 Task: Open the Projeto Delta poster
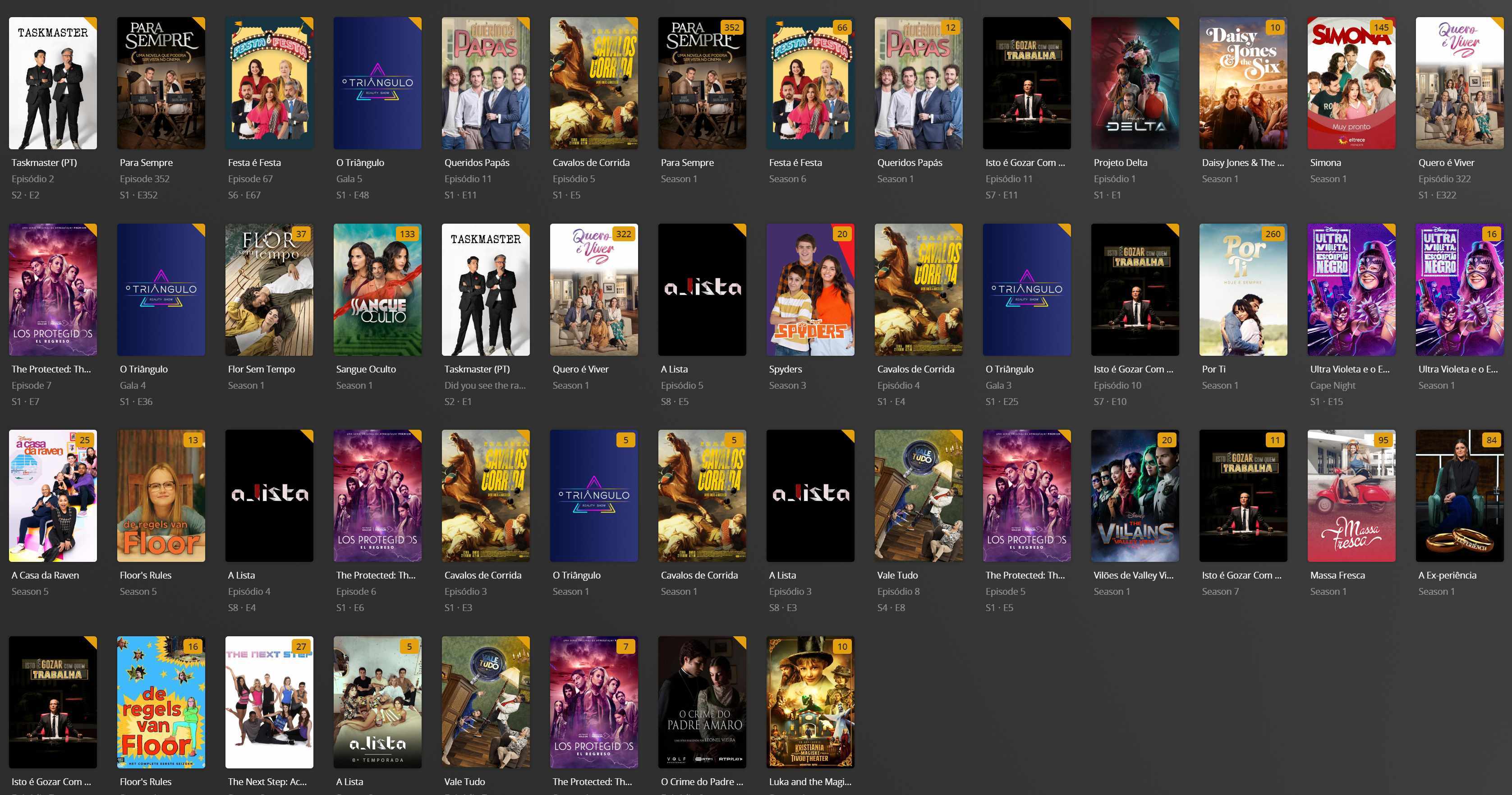[1135, 83]
